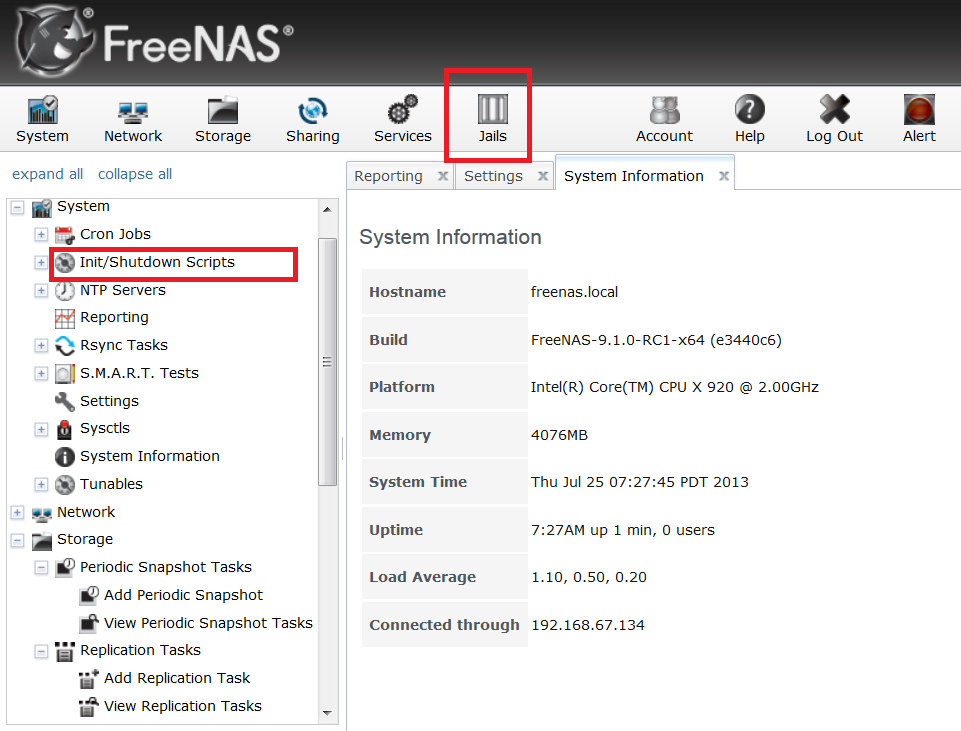This screenshot has height=731, width=961.
Task: Click the Init/Shutdown Scripts tree icon
Action: (x=64, y=263)
